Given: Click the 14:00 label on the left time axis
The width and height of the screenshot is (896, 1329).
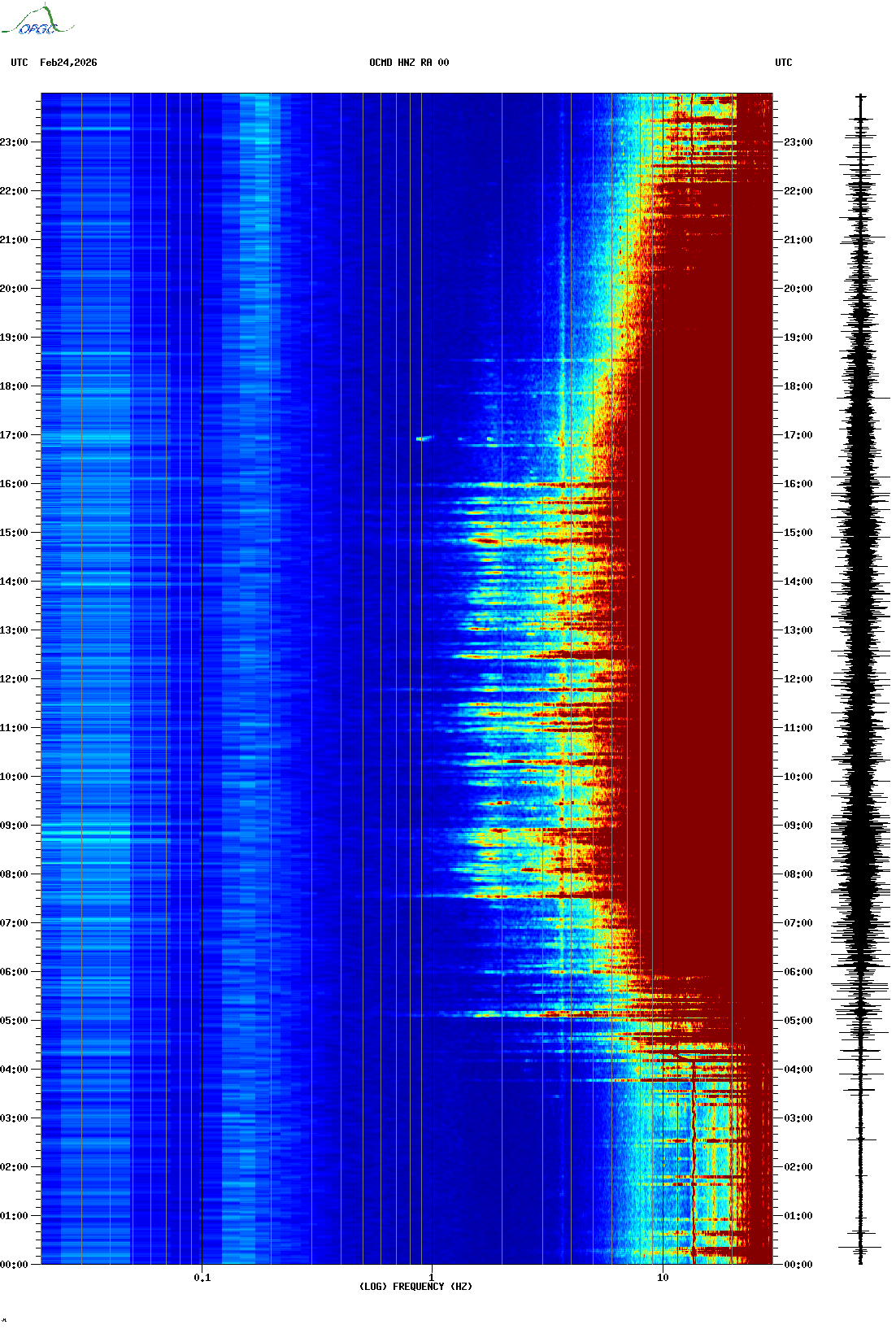Looking at the screenshot, I should (14, 582).
